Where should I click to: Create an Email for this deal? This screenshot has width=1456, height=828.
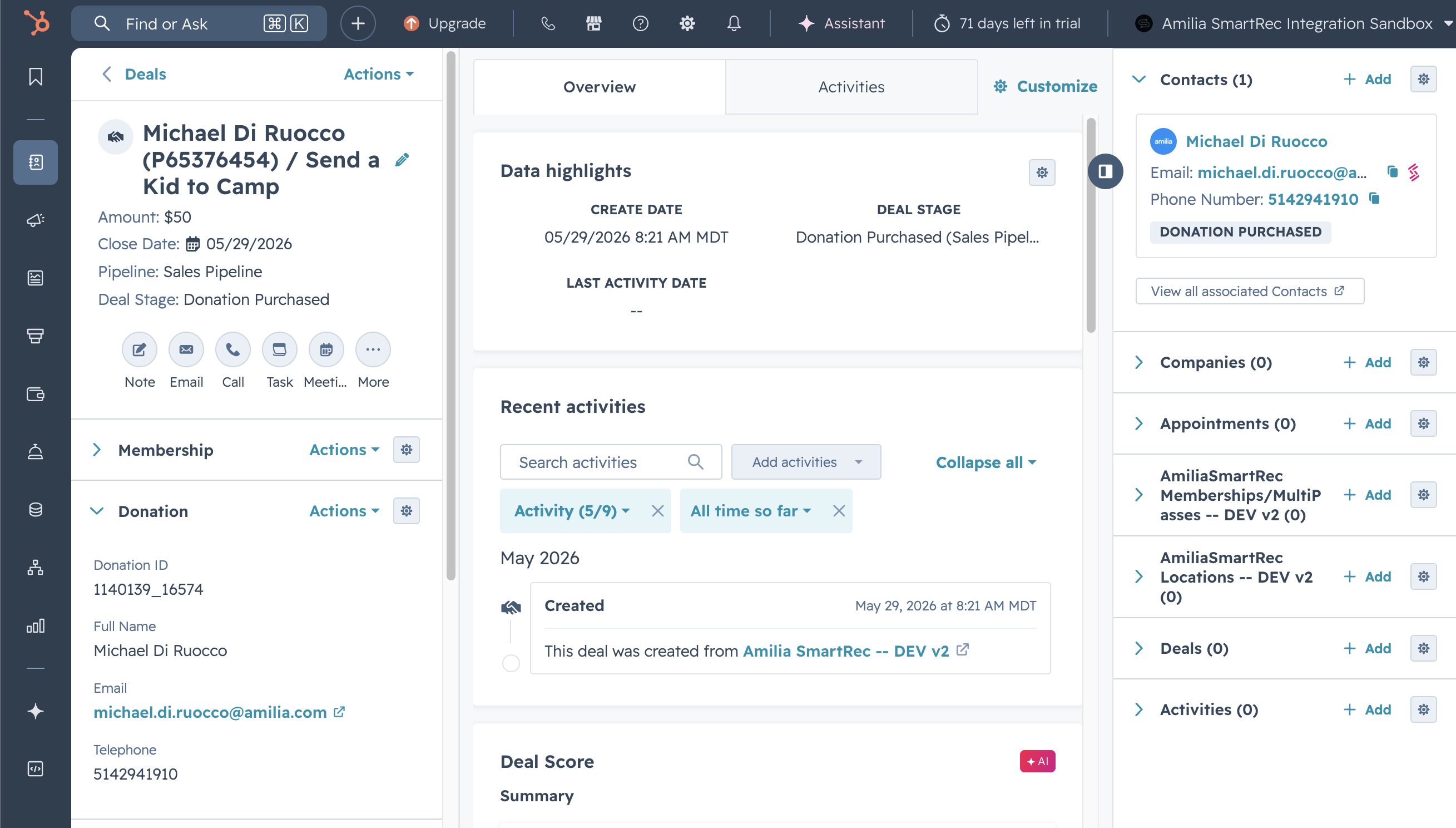(186, 349)
